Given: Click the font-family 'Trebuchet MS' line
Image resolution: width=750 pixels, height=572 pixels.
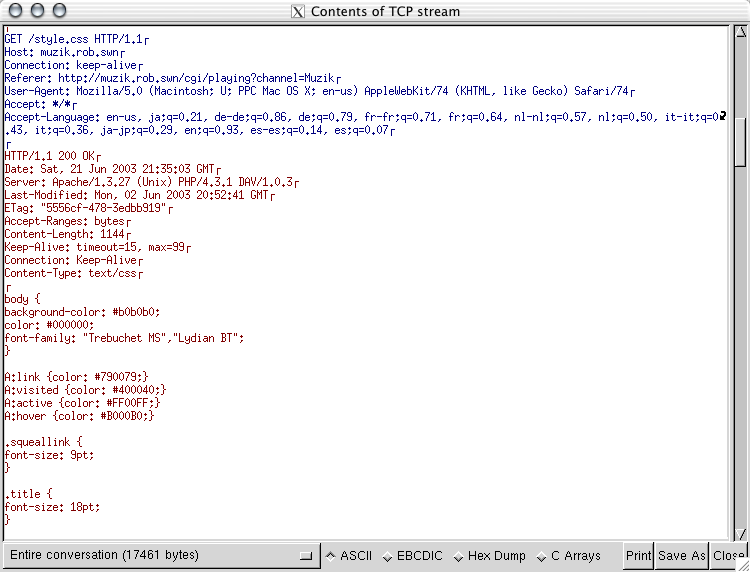Looking at the screenshot, I should click(124, 338).
